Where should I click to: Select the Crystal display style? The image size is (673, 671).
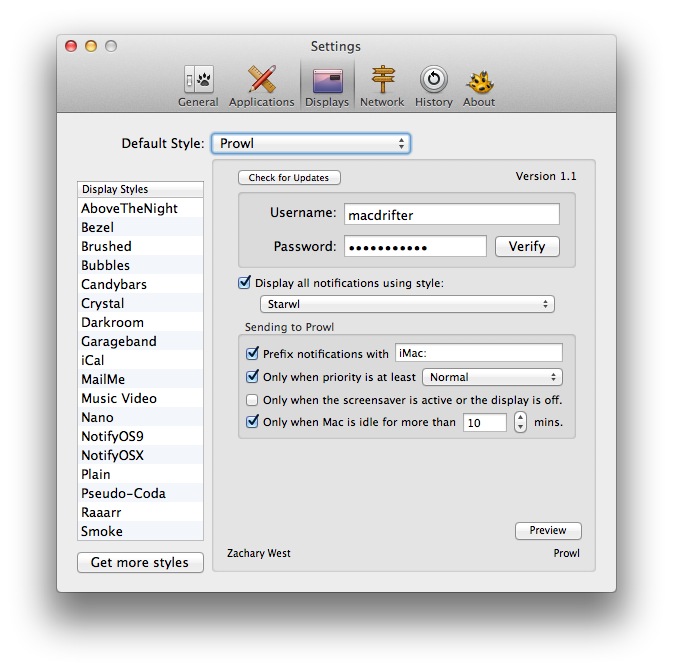[140, 303]
